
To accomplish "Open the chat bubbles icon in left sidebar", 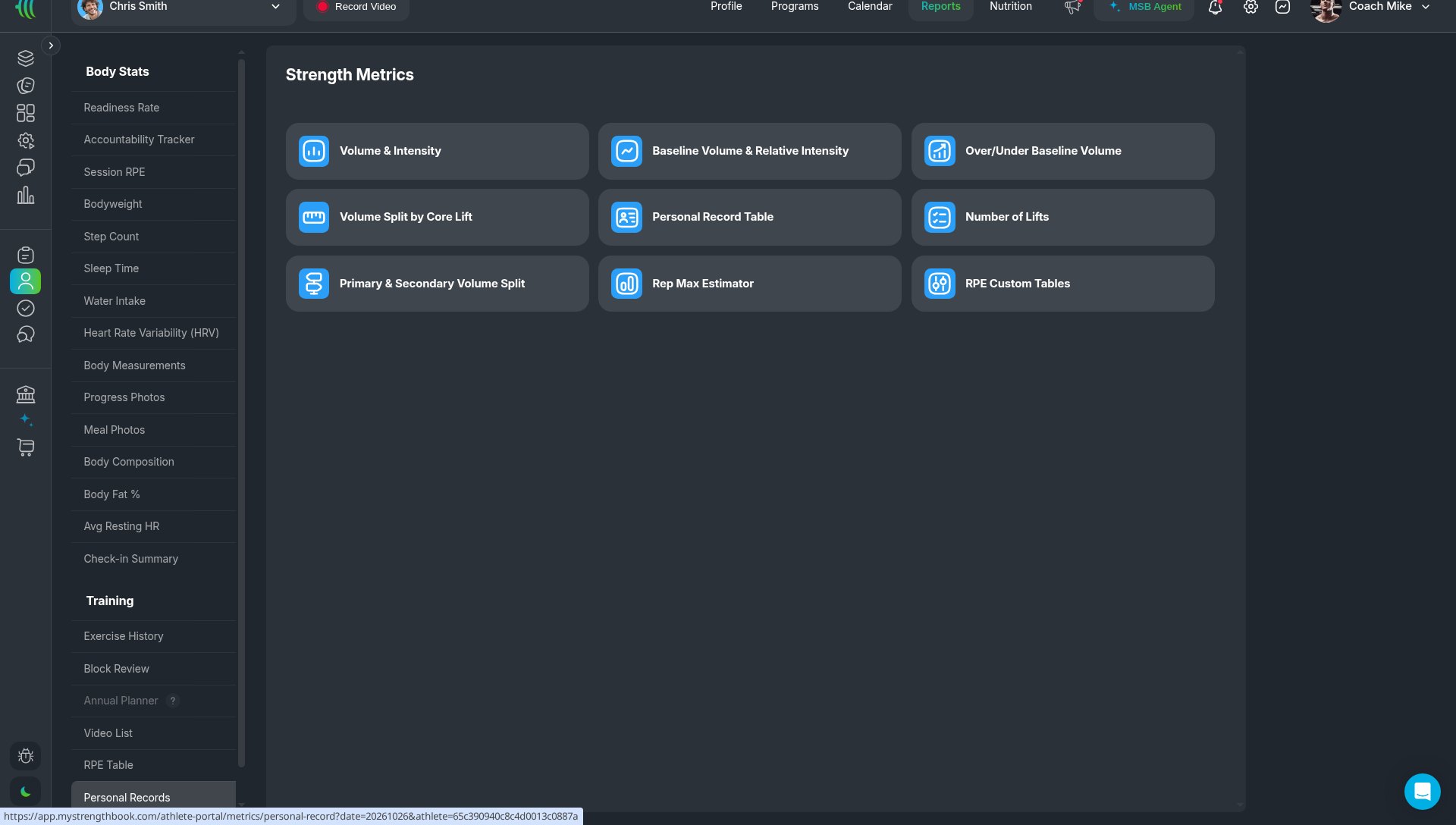I will [x=26, y=168].
